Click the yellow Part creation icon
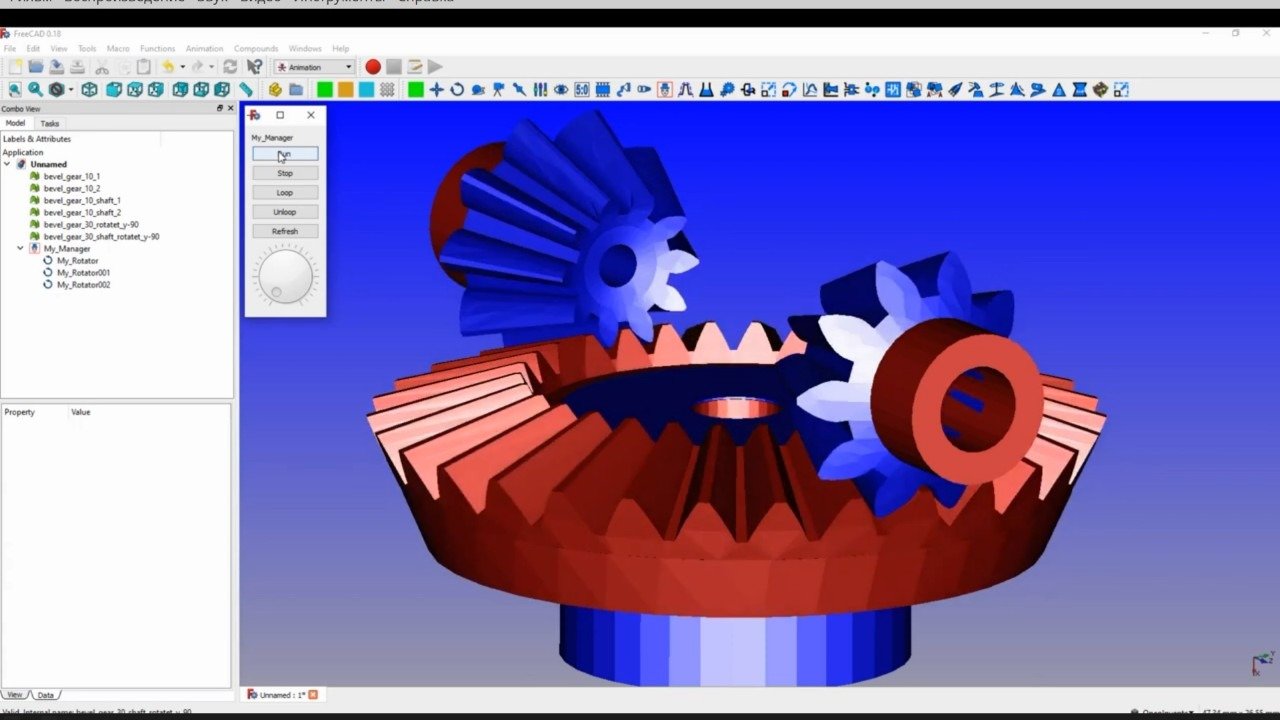1280x720 pixels. click(275, 90)
